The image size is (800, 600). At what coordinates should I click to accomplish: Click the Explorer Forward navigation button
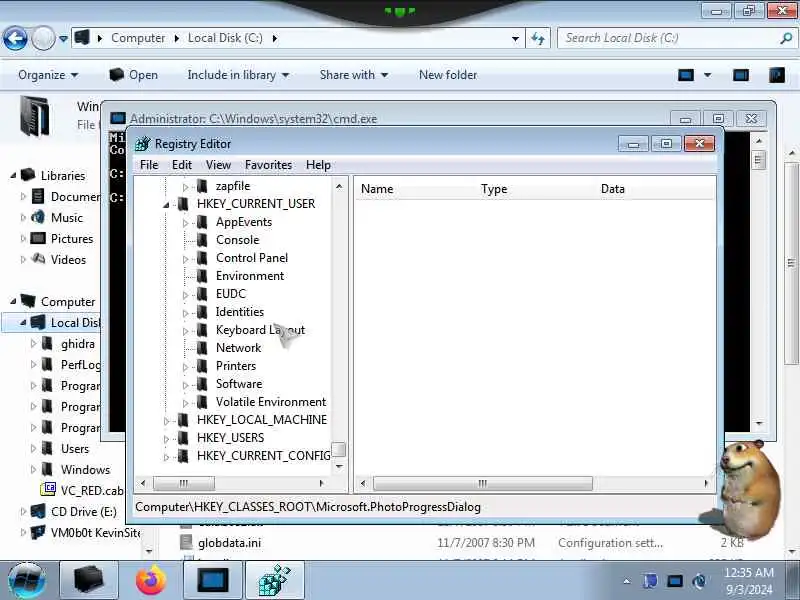click(x=43, y=38)
